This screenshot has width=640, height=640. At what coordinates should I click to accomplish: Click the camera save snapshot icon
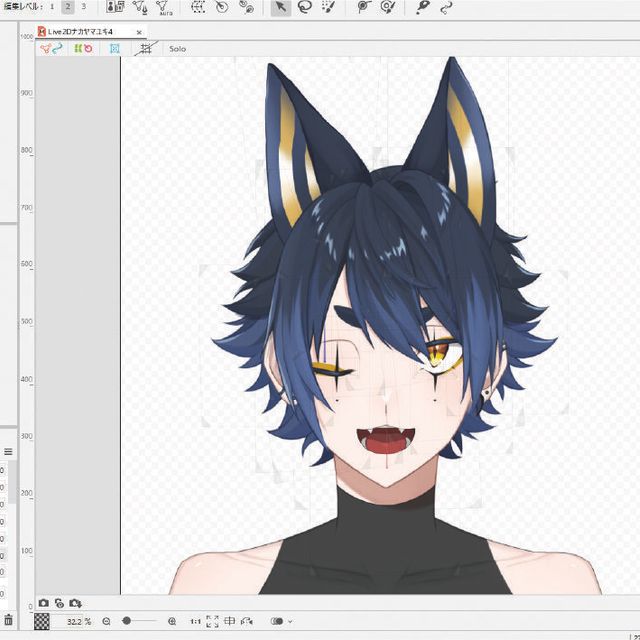(75, 603)
